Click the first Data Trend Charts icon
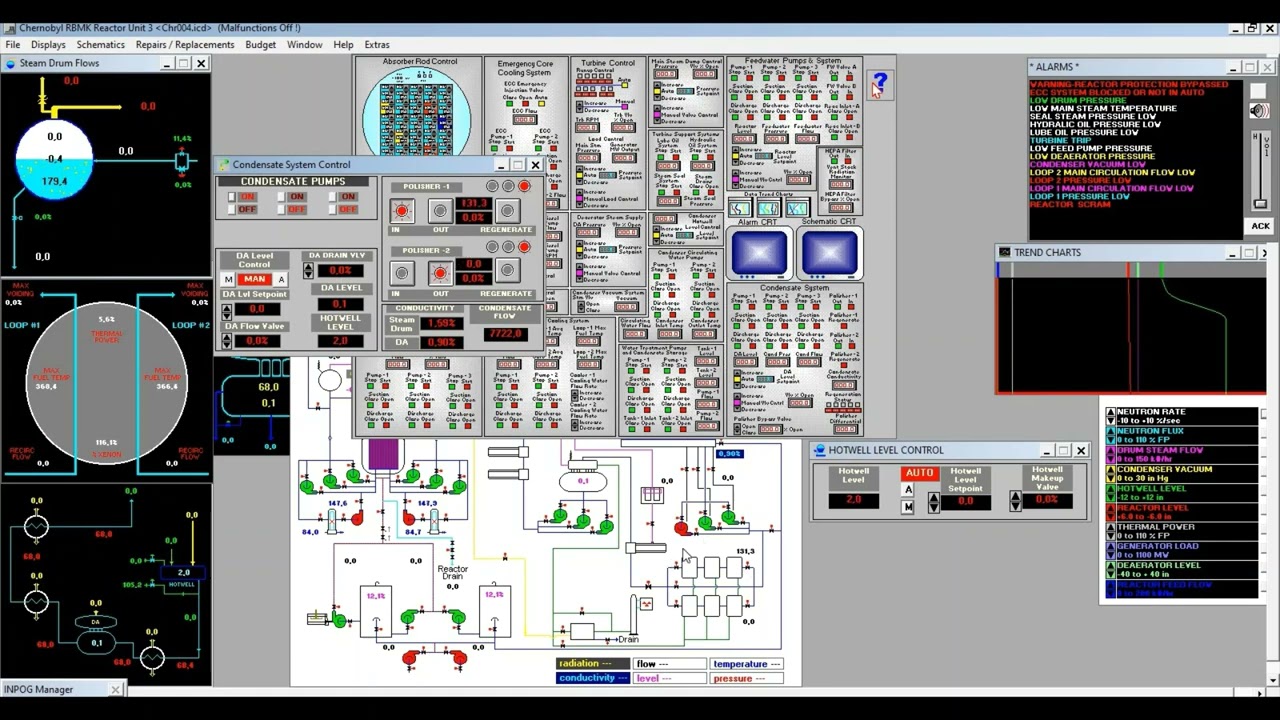1280x720 pixels. pyautogui.click(x=739, y=208)
